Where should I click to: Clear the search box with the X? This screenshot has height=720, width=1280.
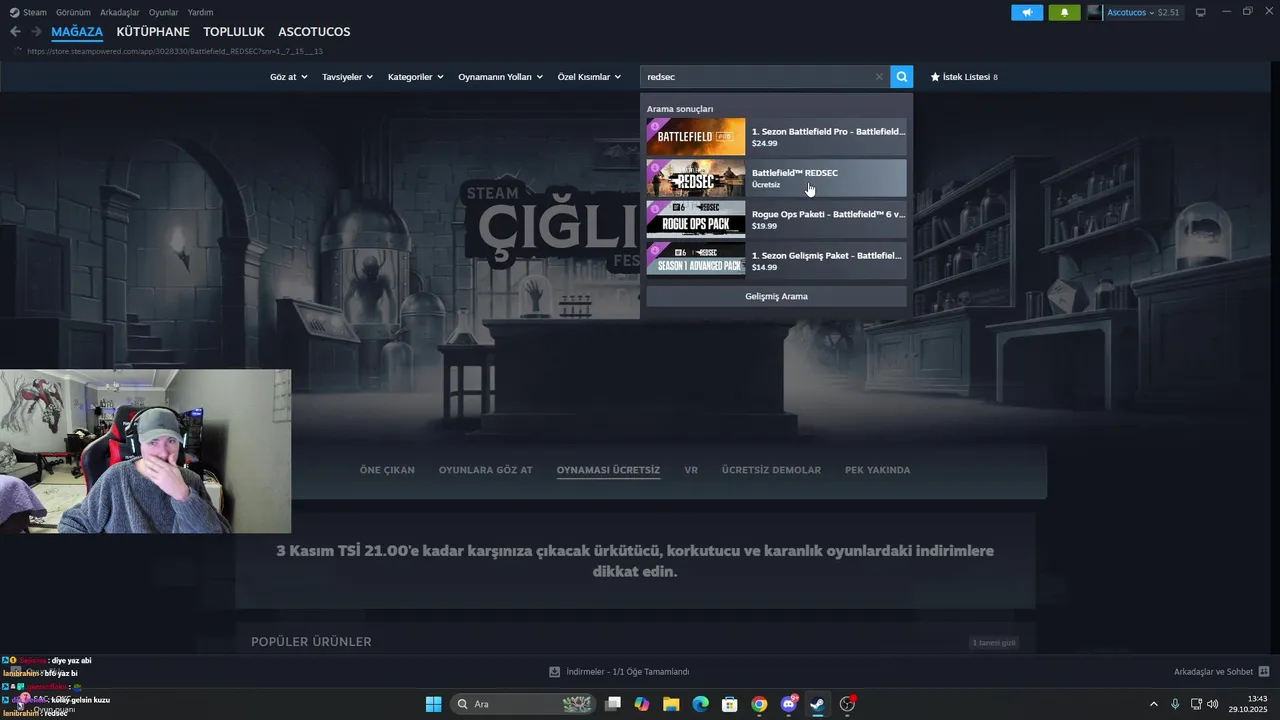pyautogui.click(x=879, y=77)
